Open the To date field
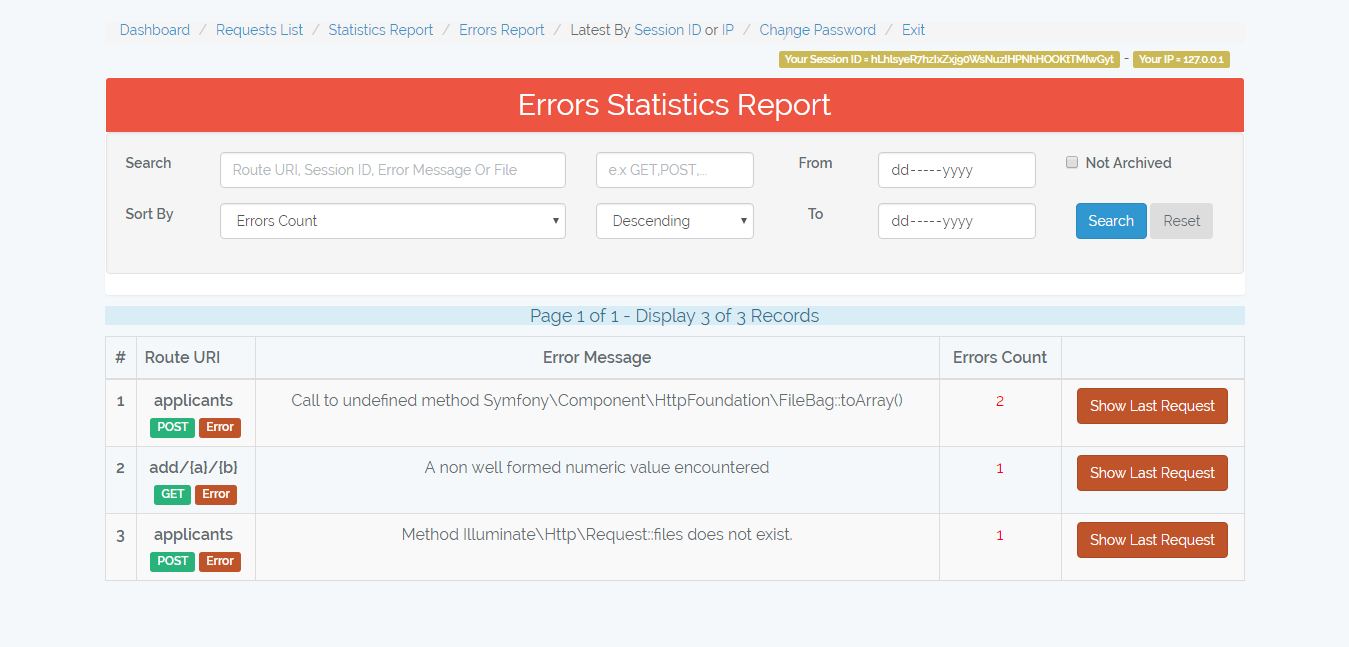This screenshot has width=1349, height=647. coord(957,221)
